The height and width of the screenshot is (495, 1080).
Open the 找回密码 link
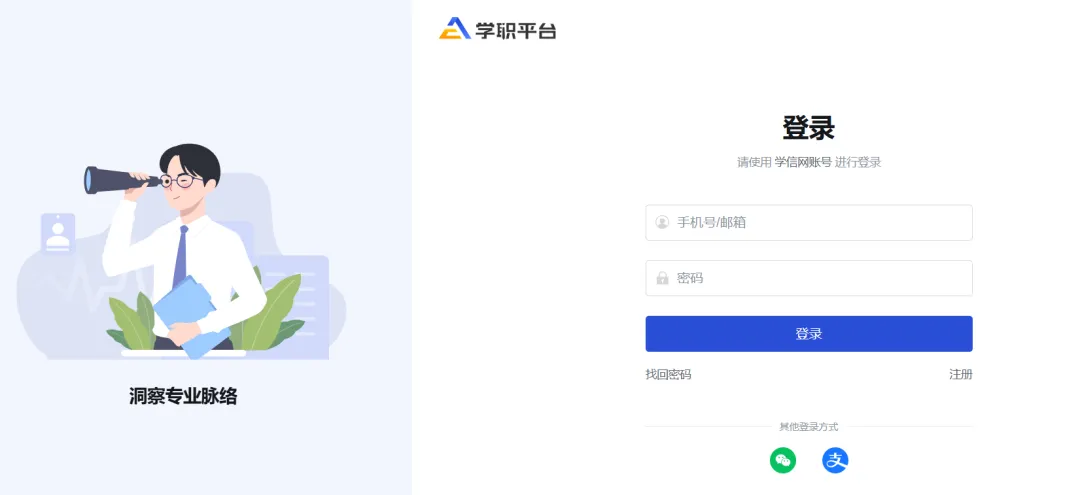[x=668, y=374]
